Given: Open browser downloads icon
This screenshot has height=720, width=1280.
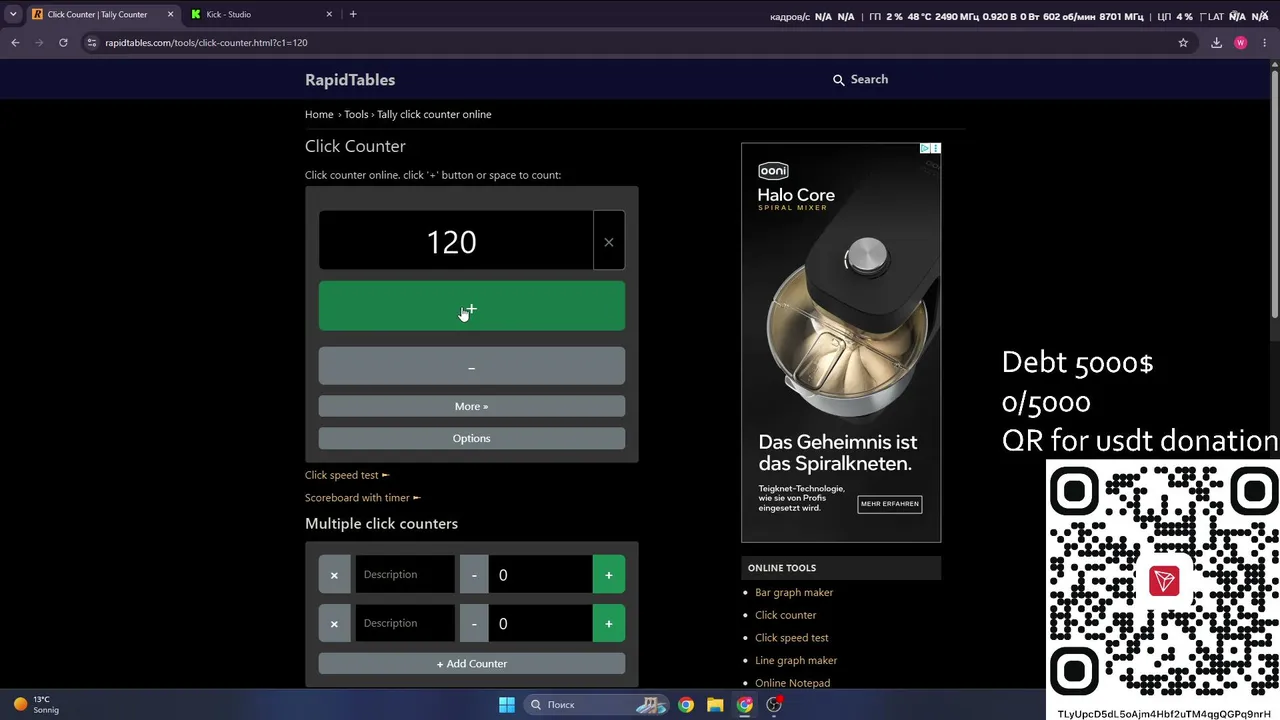Looking at the screenshot, I should pyautogui.click(x=1216, y=43).
